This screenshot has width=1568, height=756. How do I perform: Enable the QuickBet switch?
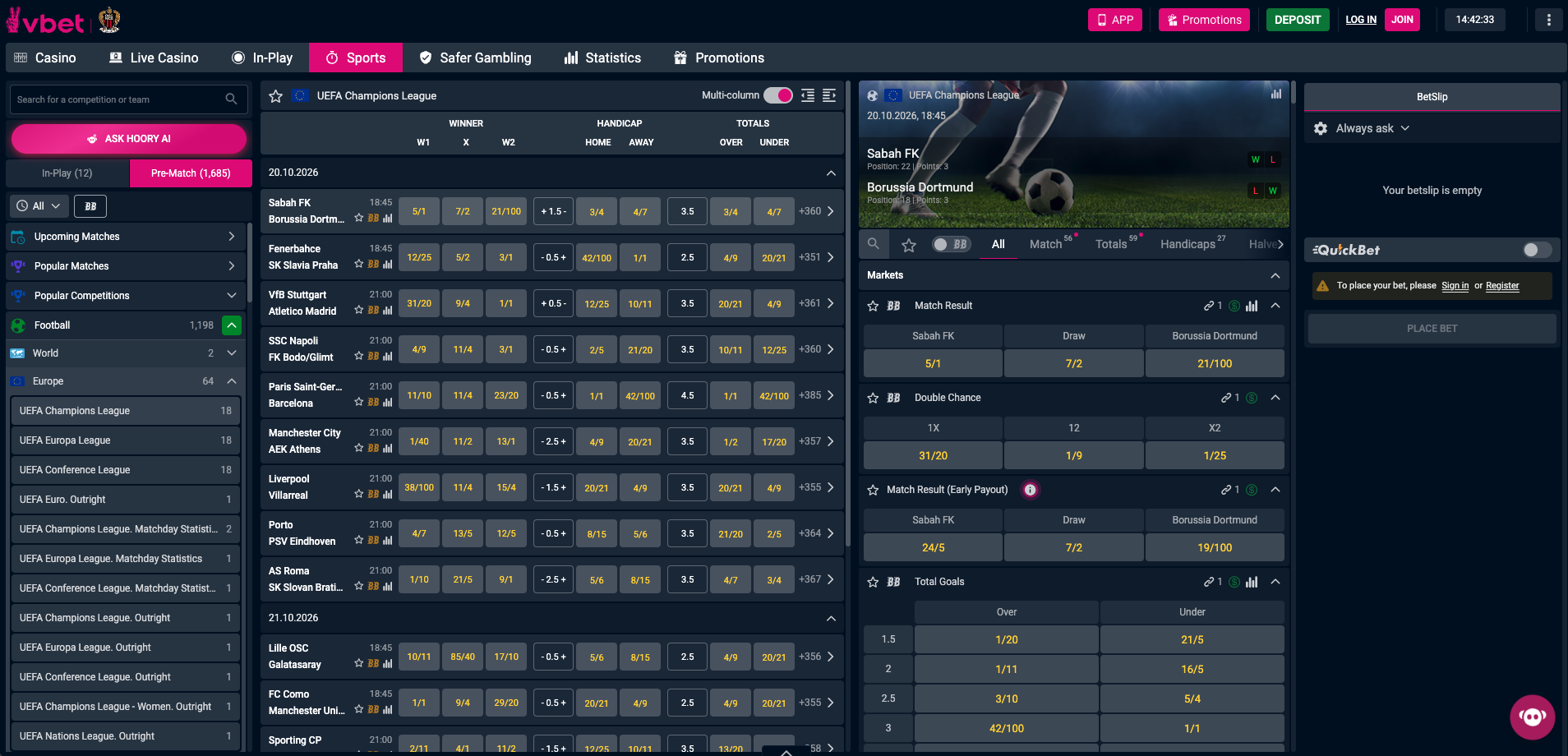click(x=1537, y=250)
